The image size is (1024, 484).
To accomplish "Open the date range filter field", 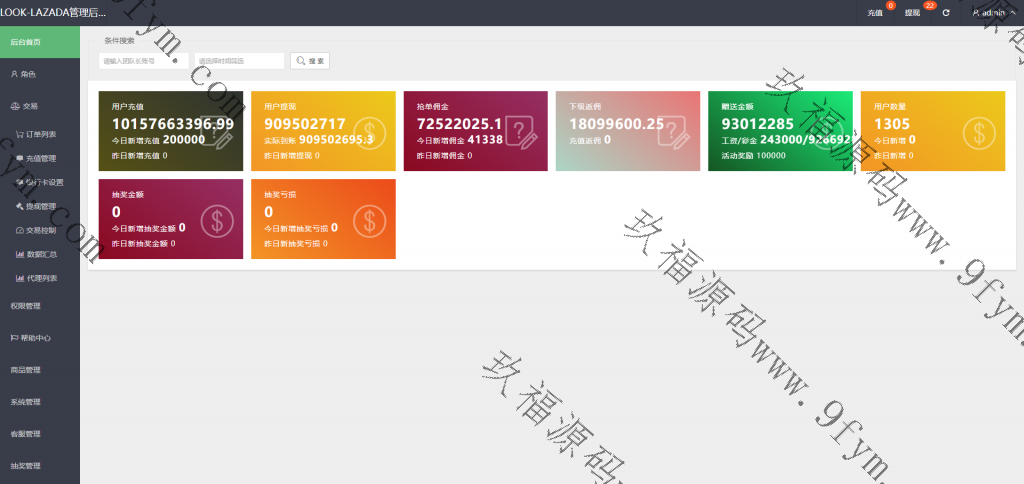I will tap(239, 61).
